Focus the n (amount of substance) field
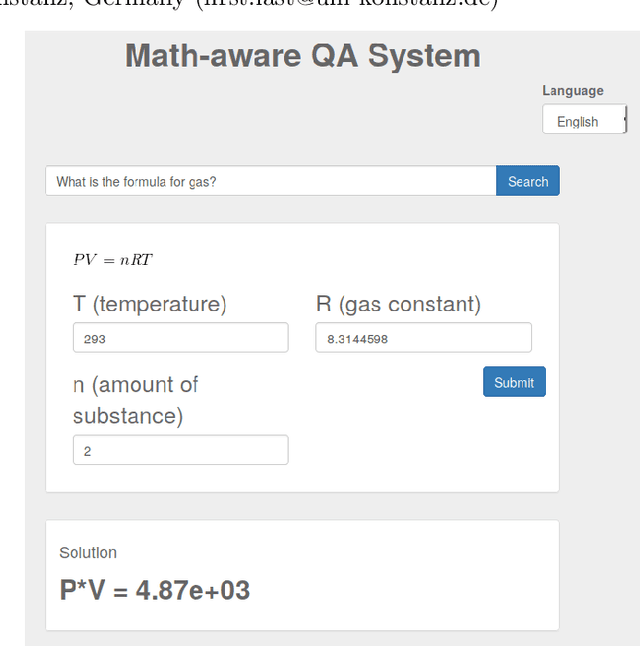Image resolution: width=640 pixels, height=646 pixels. point(180,450)
